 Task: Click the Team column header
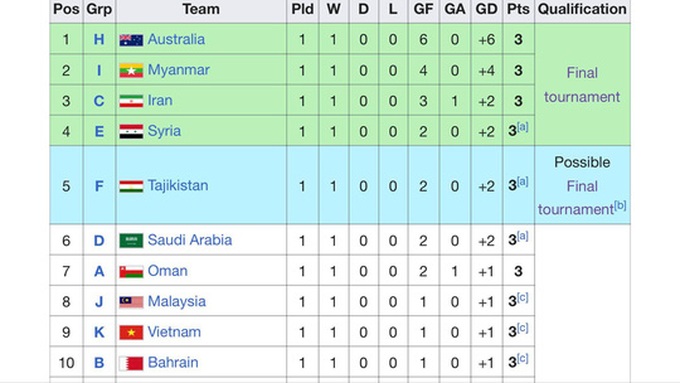(201, 9)
